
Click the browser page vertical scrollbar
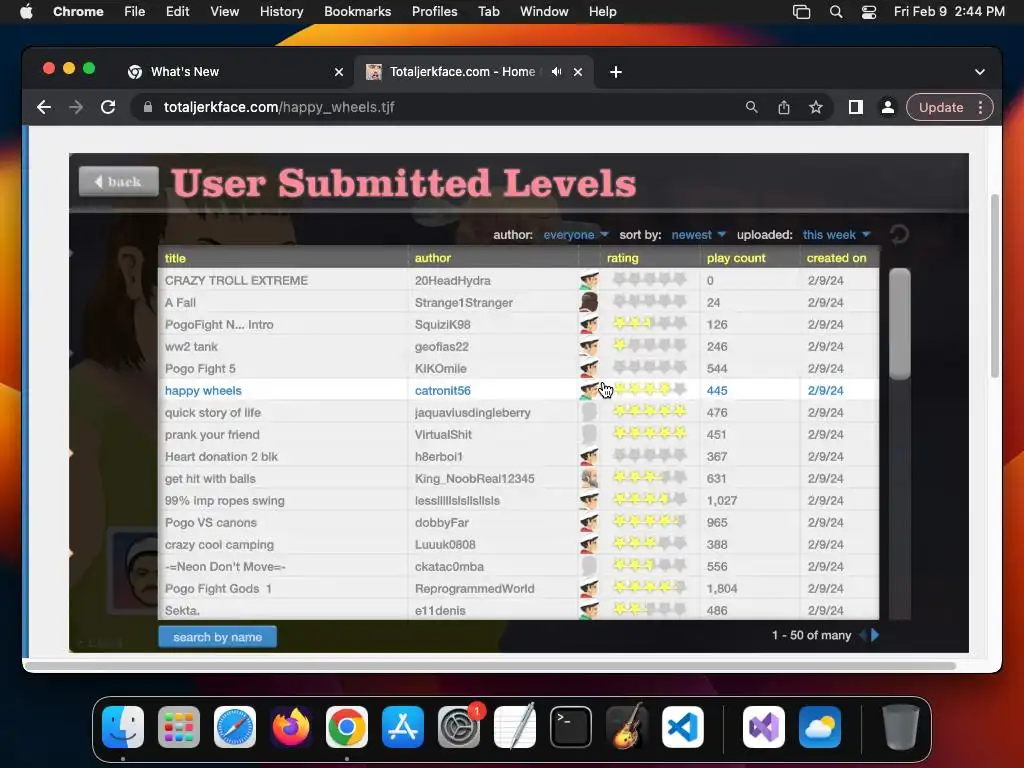click(995, 285)
